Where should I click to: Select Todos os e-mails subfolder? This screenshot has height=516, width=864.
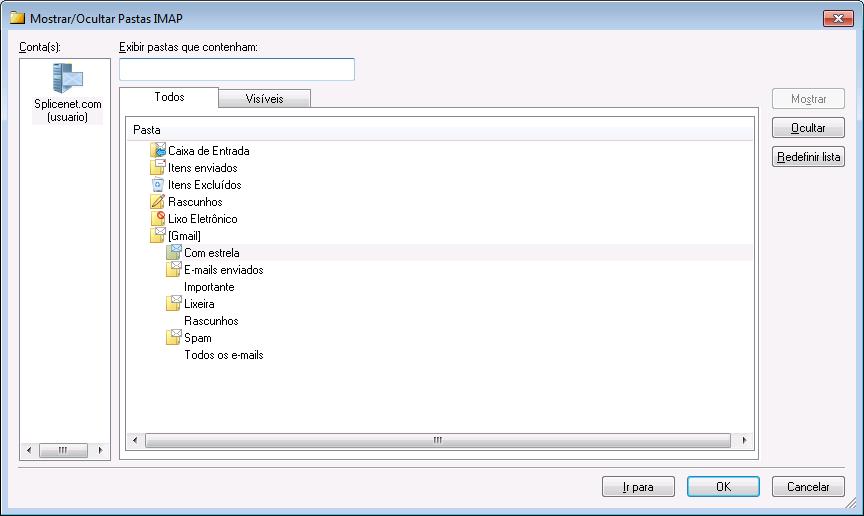point(224,355)
